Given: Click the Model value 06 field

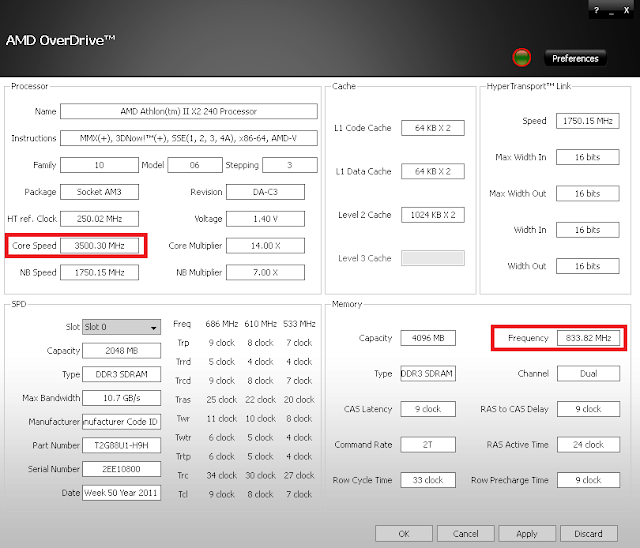Looking at the screenshot, I should point(195,165).
